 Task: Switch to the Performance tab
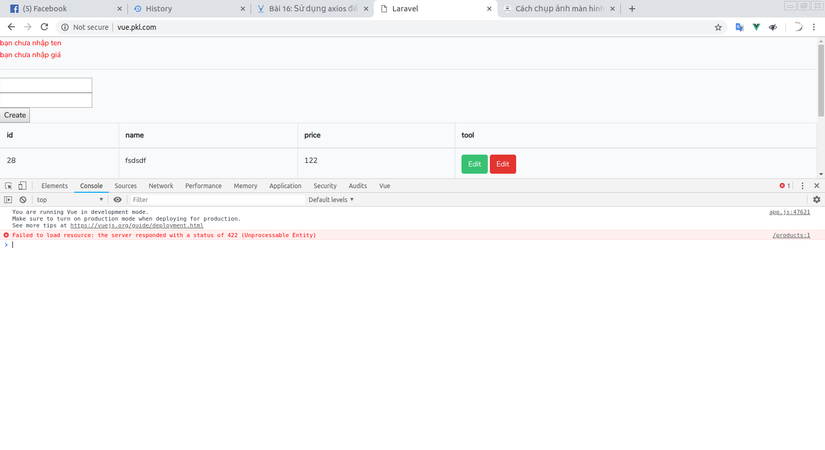[x=203, y=186]
